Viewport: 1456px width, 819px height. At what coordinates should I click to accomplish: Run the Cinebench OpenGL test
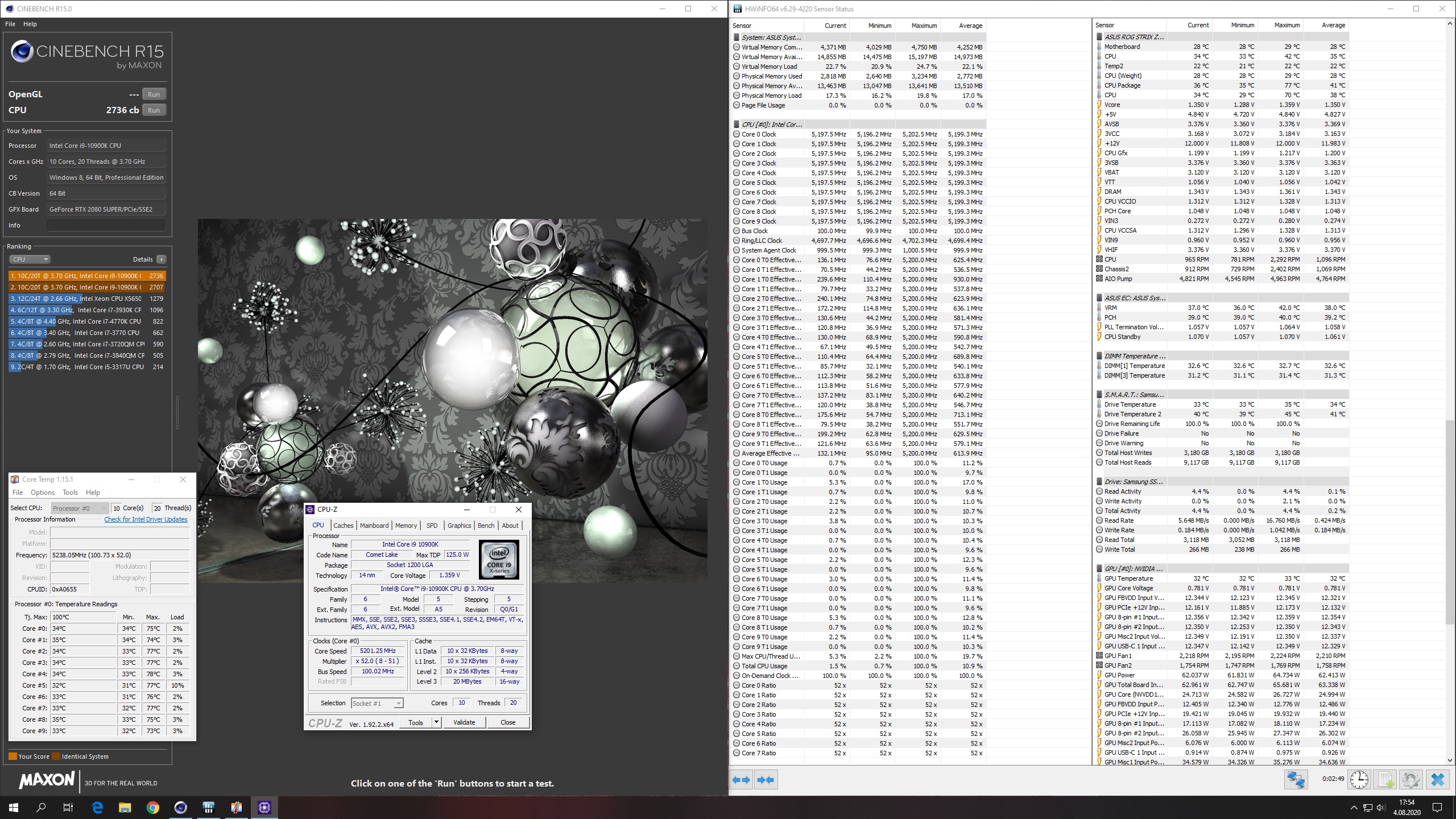[x=154, y=94]
